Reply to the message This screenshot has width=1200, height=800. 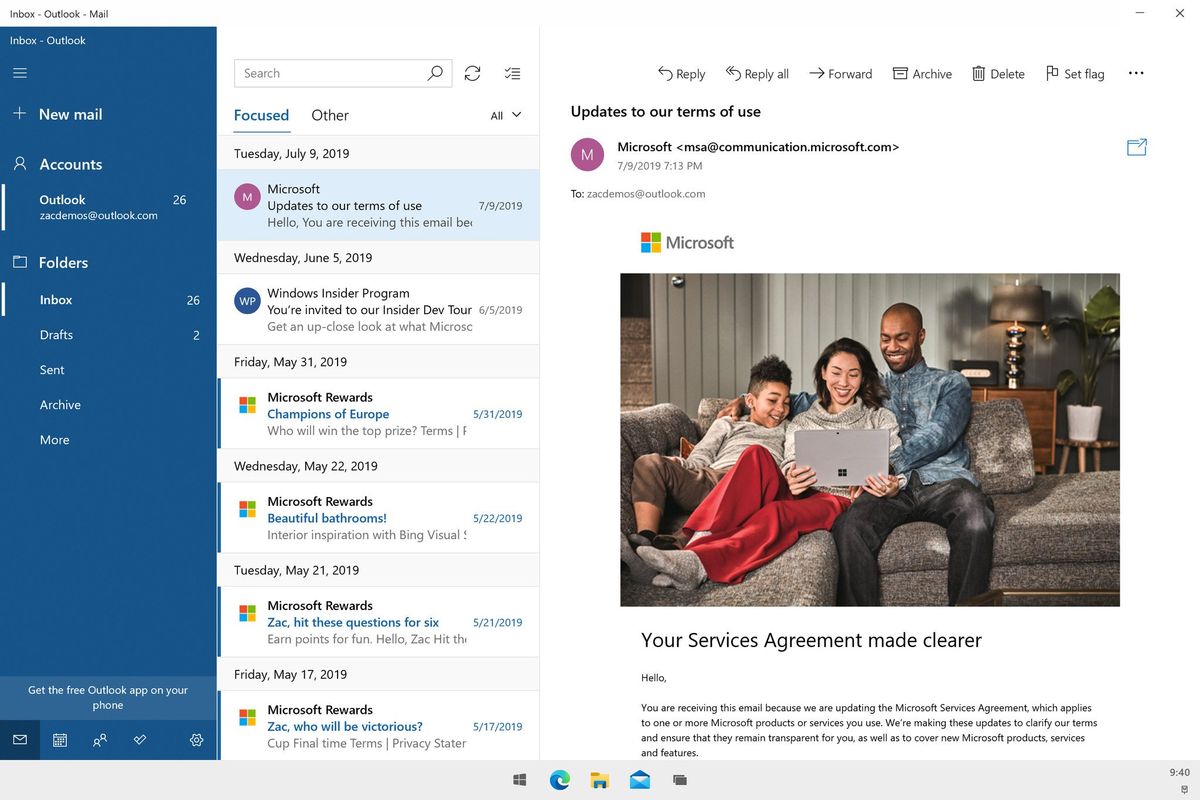point(681,73)
